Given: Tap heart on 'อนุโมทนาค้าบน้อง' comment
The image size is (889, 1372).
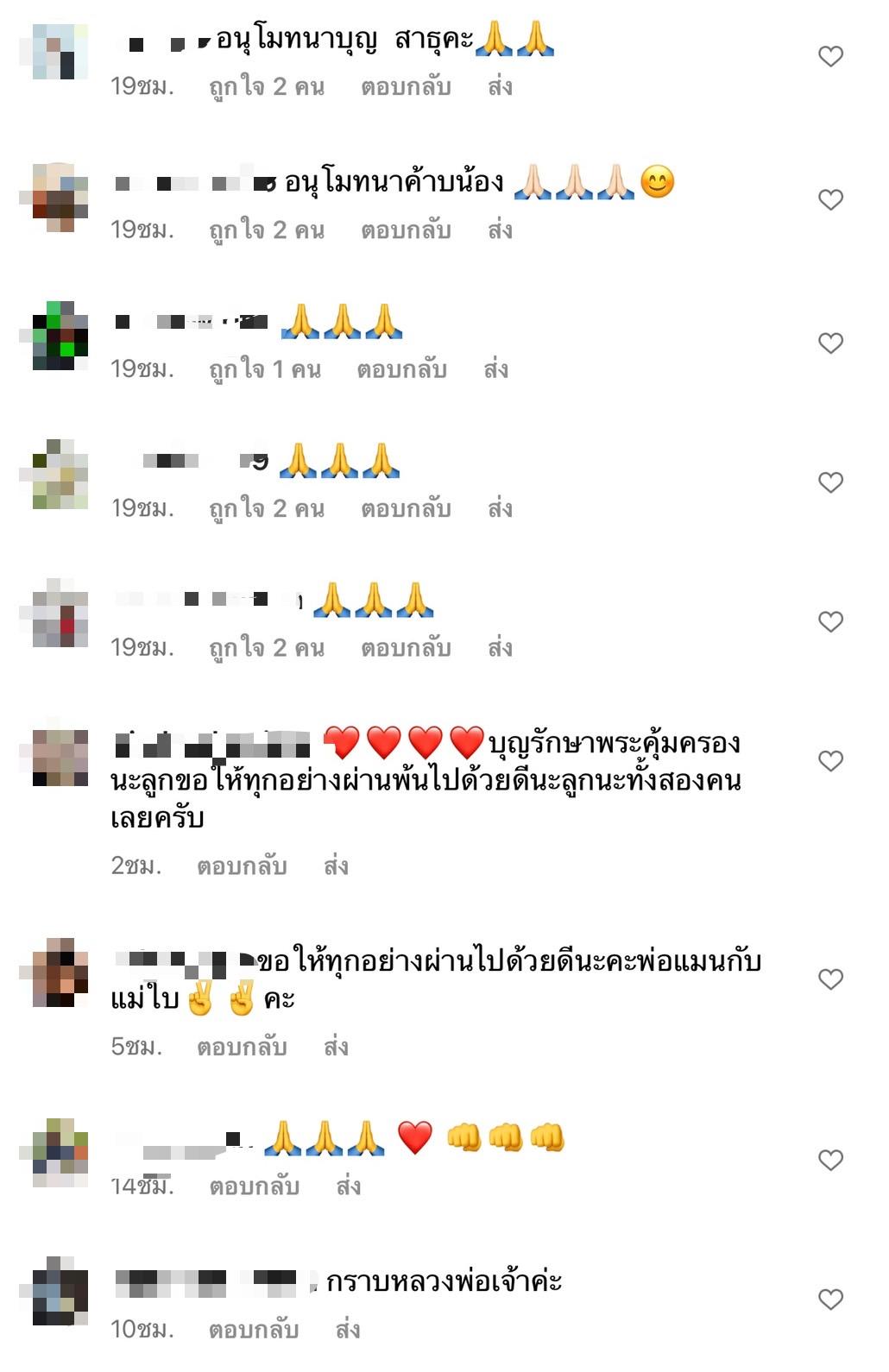Looking at the screenshot, I should click(830, 200).
